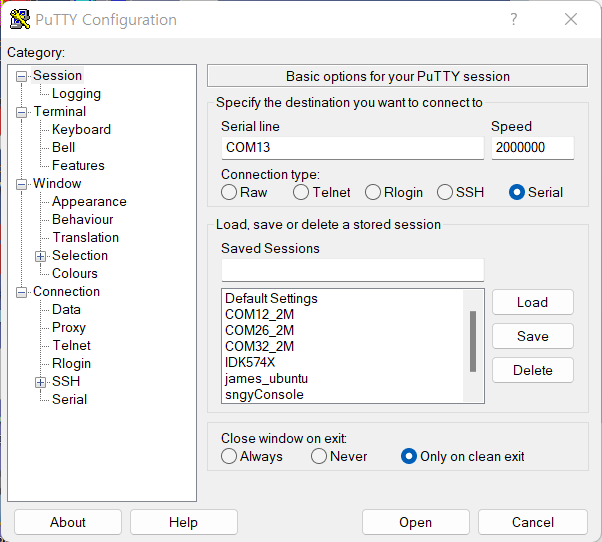Click the Help button
The image size is (602, 542).
pos(184,522)
